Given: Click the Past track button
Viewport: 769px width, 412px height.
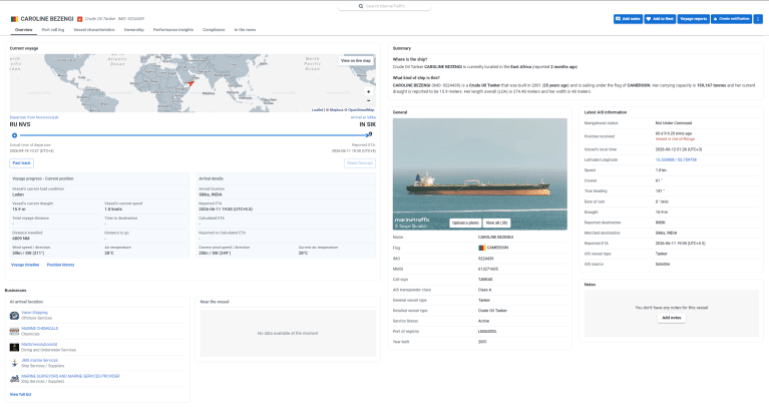Looking at the screenshot, I should click(22, 163).
